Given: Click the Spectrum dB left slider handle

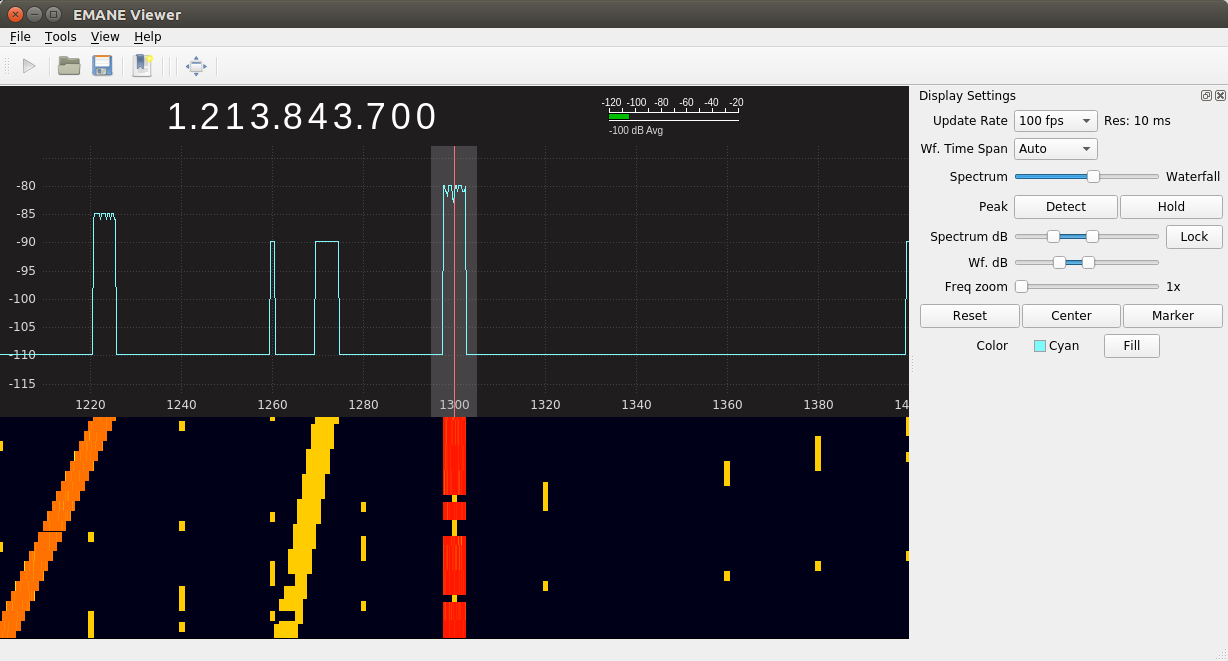Looking at the screenshot, I should (x=1053, y=236).
